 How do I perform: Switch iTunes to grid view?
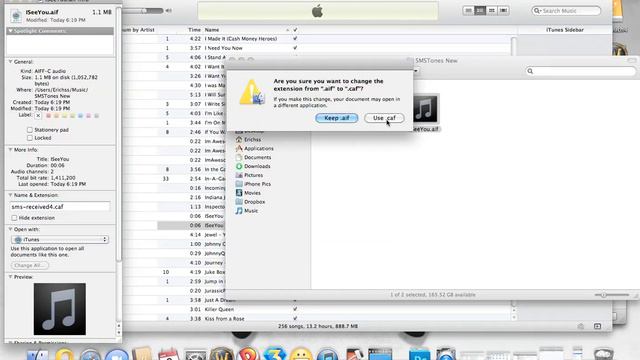(492, 11)
